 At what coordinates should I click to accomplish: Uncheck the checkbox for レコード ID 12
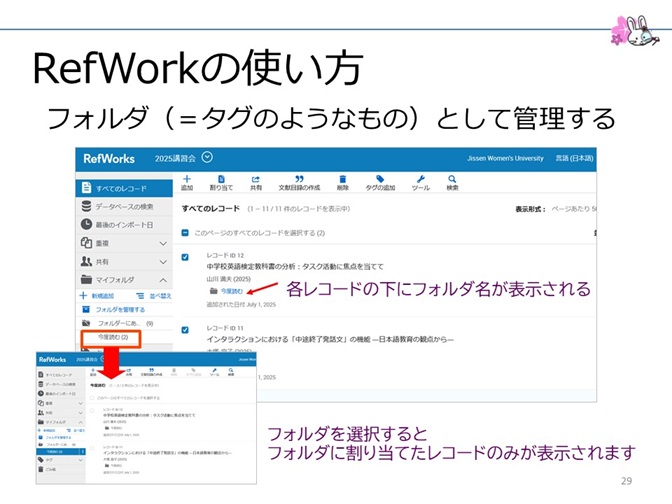[x=186, y=257]
